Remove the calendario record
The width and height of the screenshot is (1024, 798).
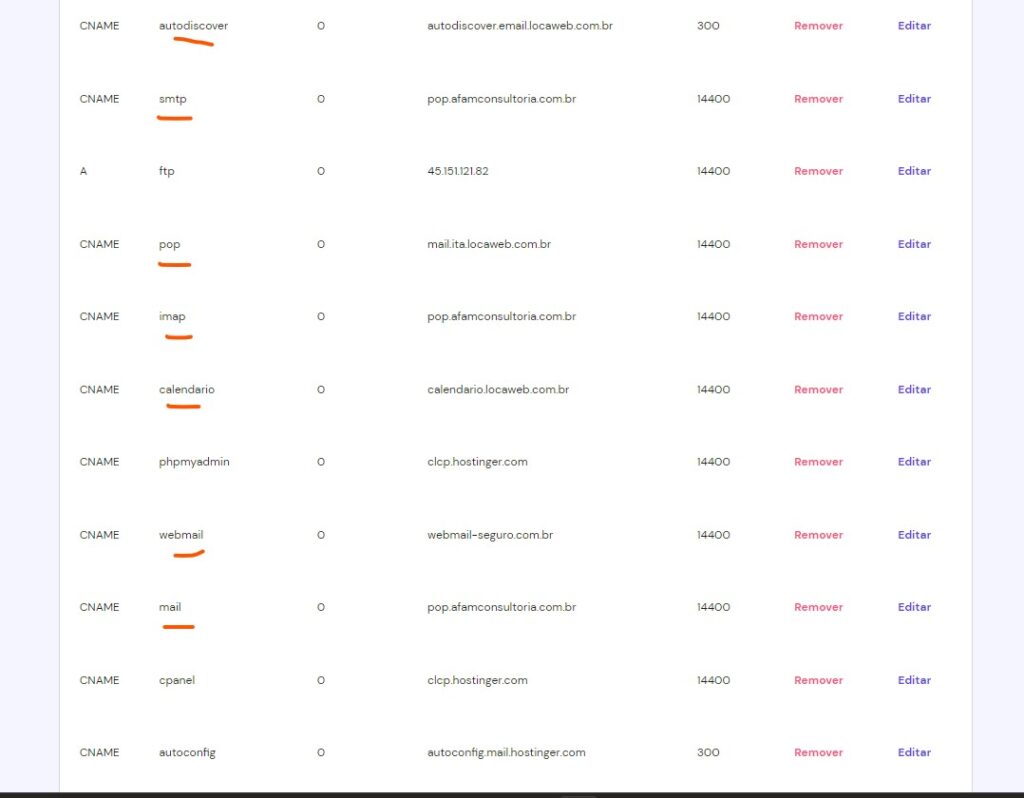tap(818, 390)
